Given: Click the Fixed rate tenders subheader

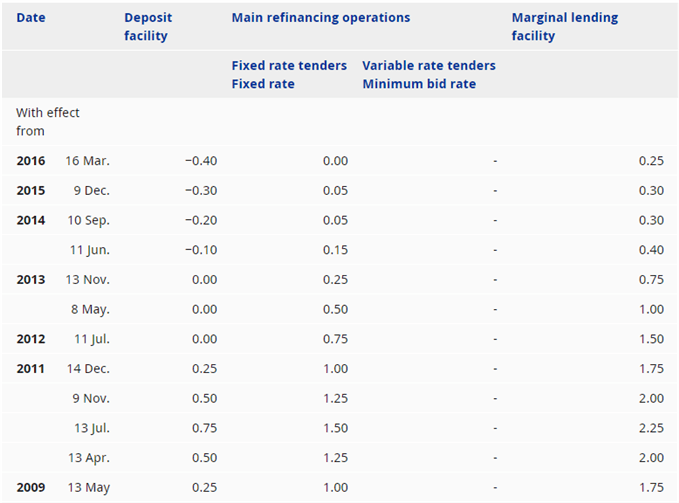Looking at the screenshot, I should [289, 65].
